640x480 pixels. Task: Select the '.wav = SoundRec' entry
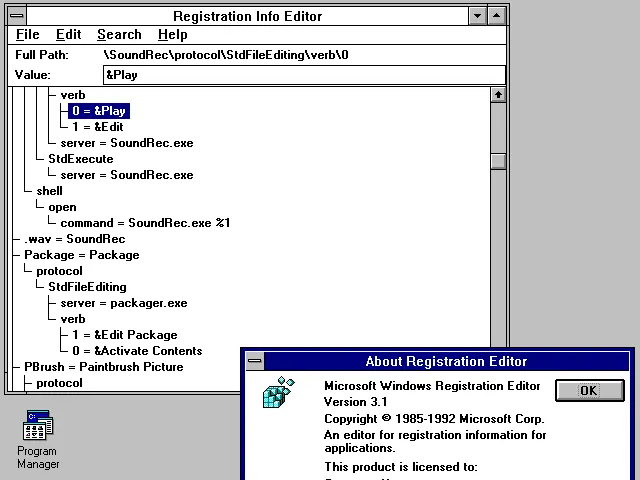(x=75, y=239)
